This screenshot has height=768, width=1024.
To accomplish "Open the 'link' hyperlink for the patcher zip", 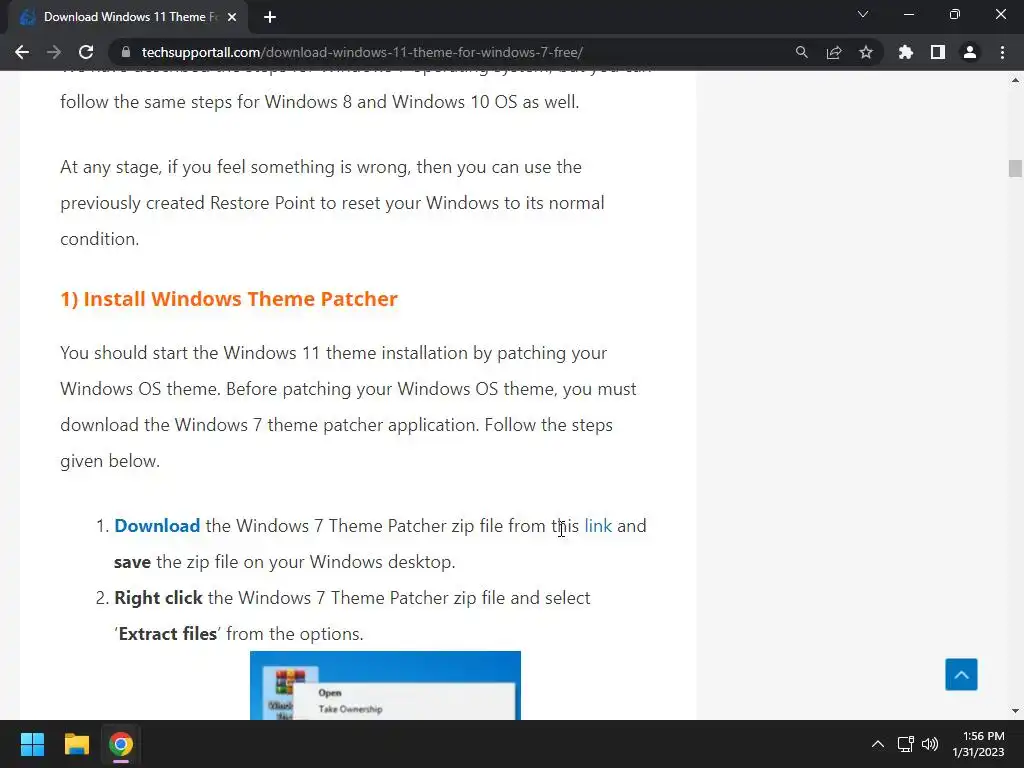I will (x=598, y=526).
